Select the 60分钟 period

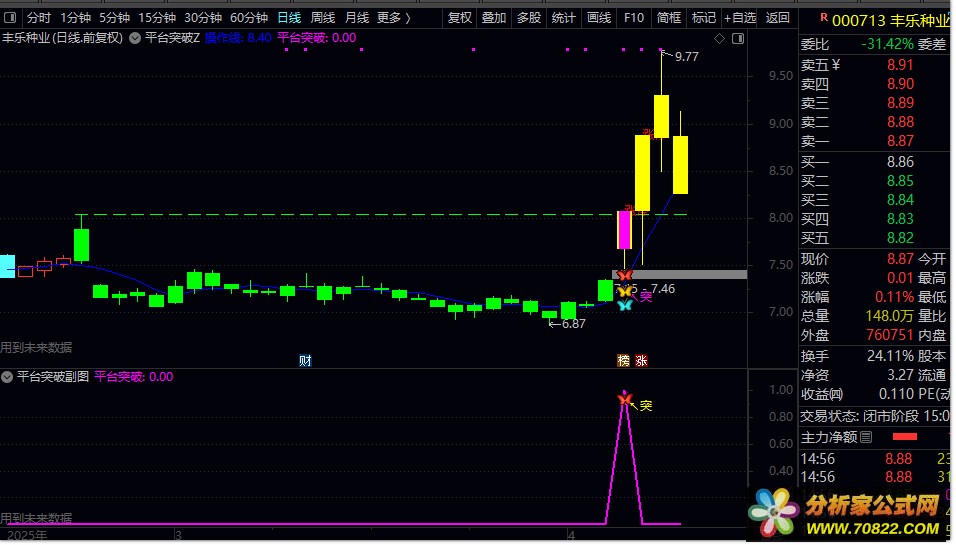249,18
